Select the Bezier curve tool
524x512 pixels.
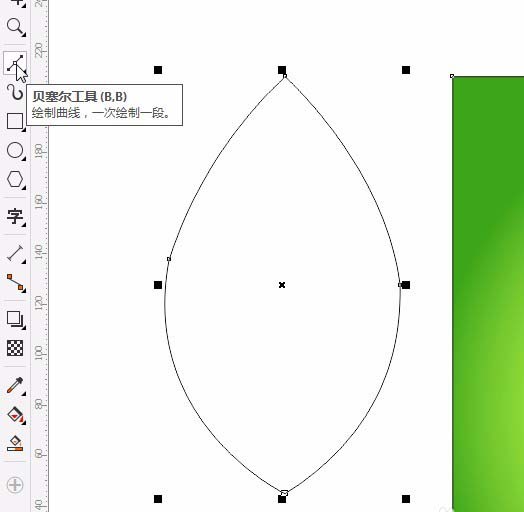click(15, 62)
